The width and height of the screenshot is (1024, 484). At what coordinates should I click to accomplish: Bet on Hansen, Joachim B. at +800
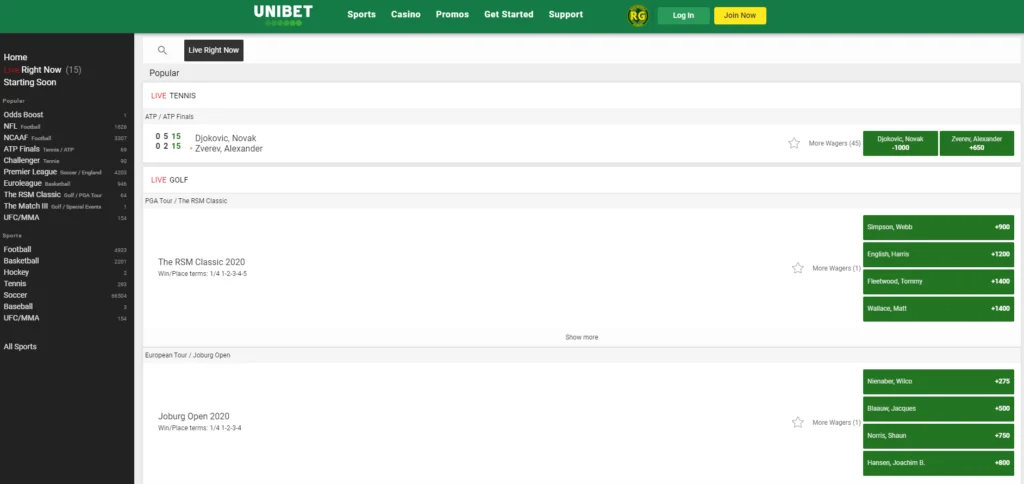tap(938, 462)
